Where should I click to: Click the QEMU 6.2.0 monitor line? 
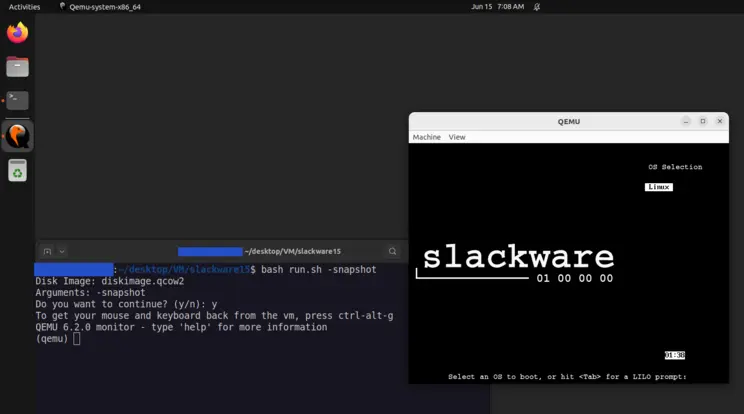[x=181, y=327]
